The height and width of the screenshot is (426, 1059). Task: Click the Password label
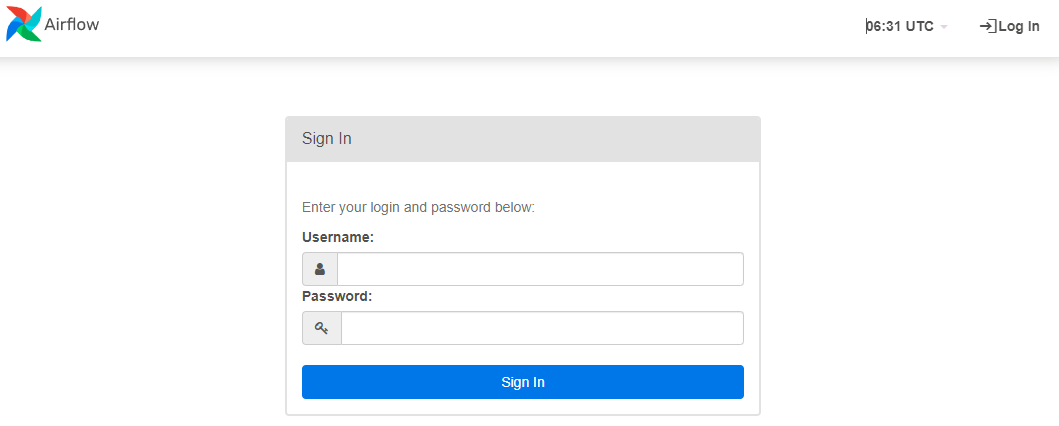coord(337,296)
